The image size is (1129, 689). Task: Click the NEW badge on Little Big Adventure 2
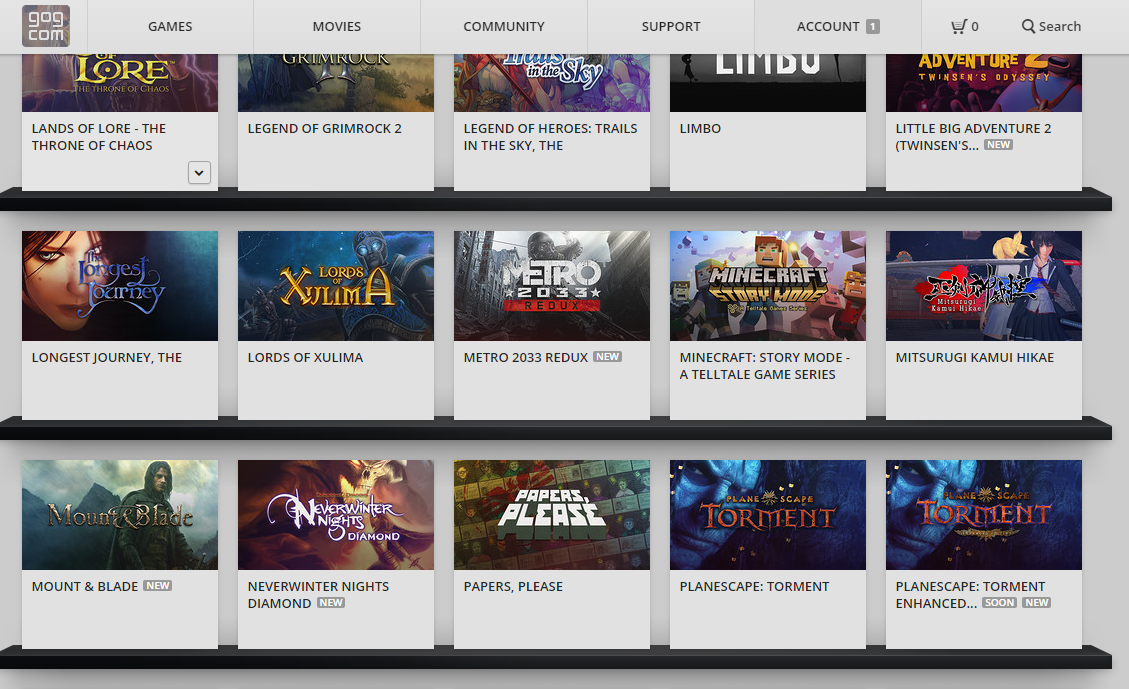[998, 145]
